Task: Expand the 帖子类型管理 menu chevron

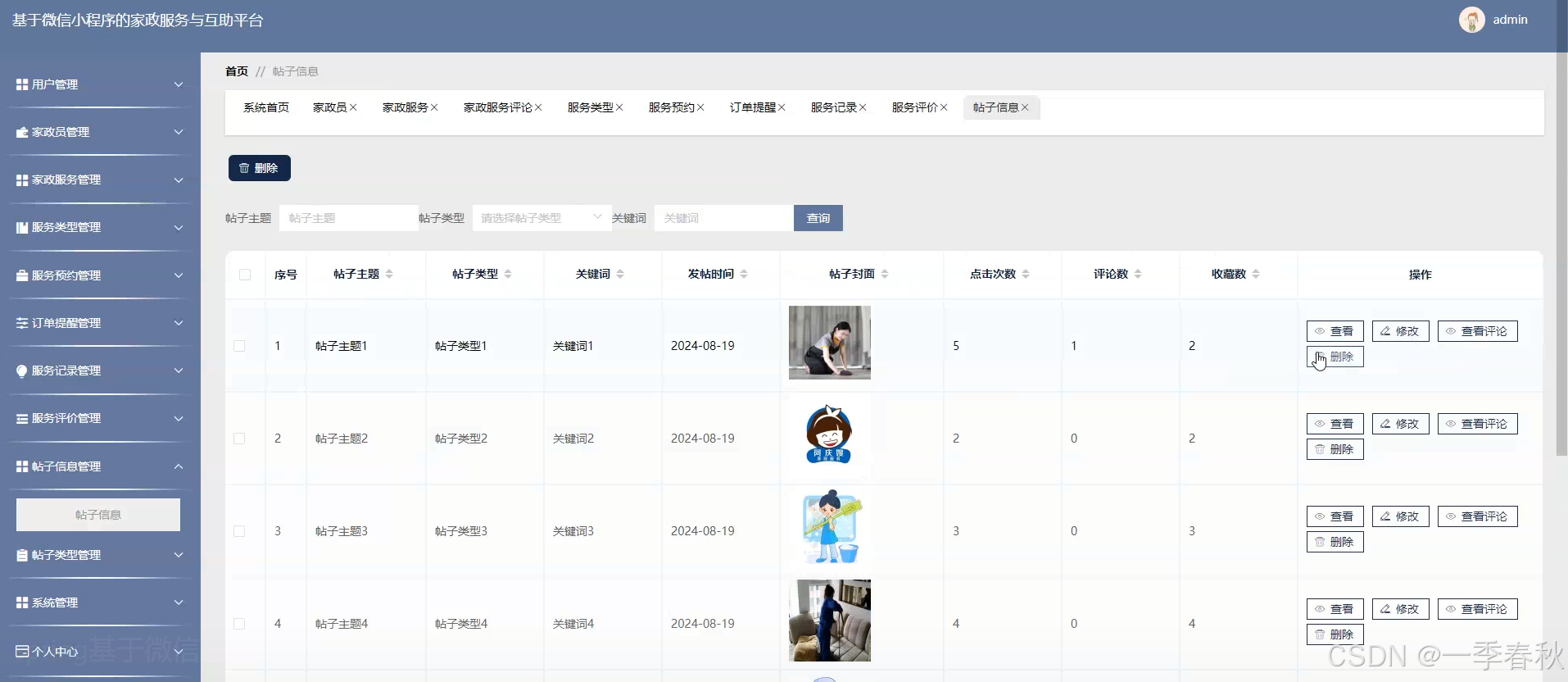Action: click(x=179, y=555)
